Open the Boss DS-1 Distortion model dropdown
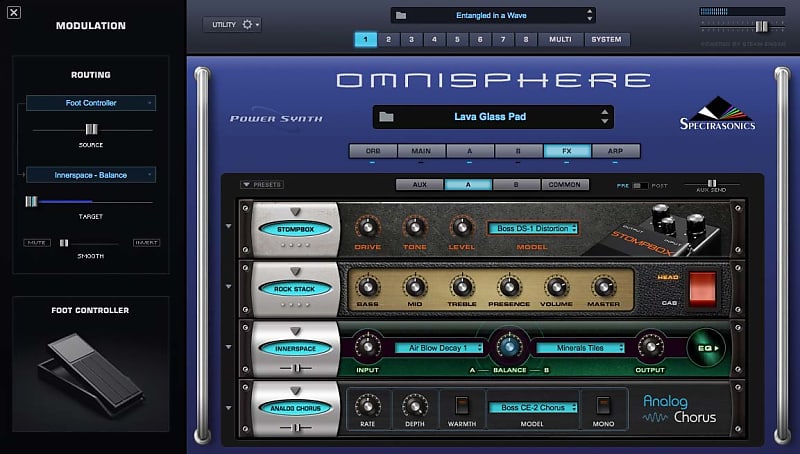 pos(533,229)
